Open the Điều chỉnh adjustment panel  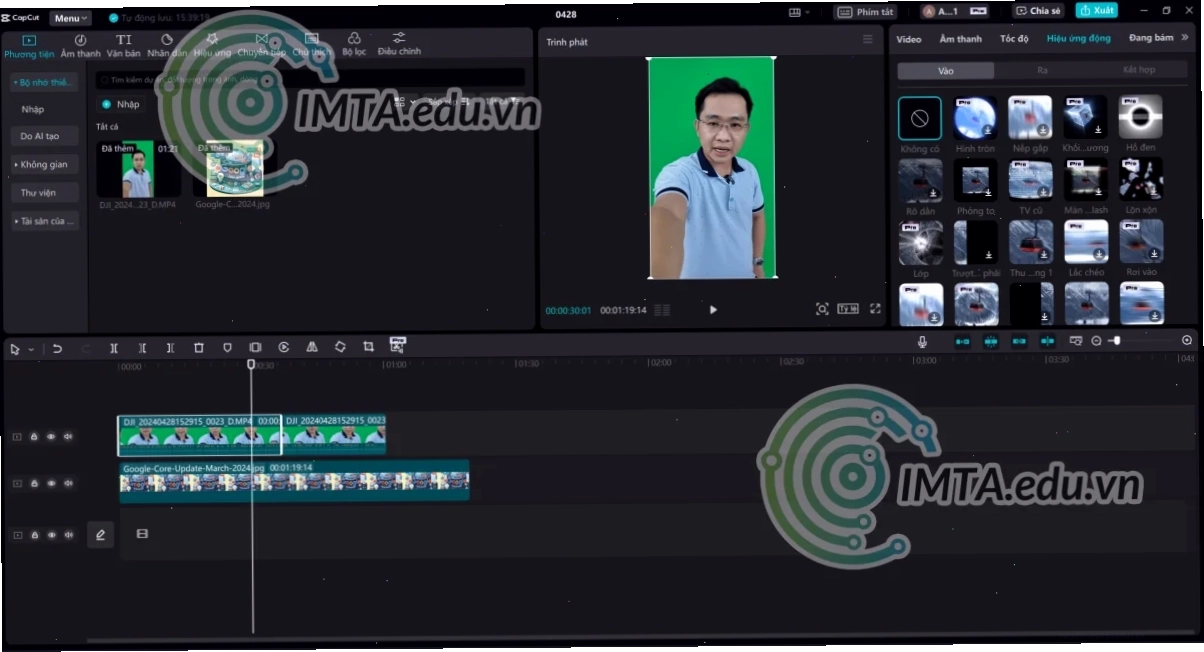tap(399, 44)
